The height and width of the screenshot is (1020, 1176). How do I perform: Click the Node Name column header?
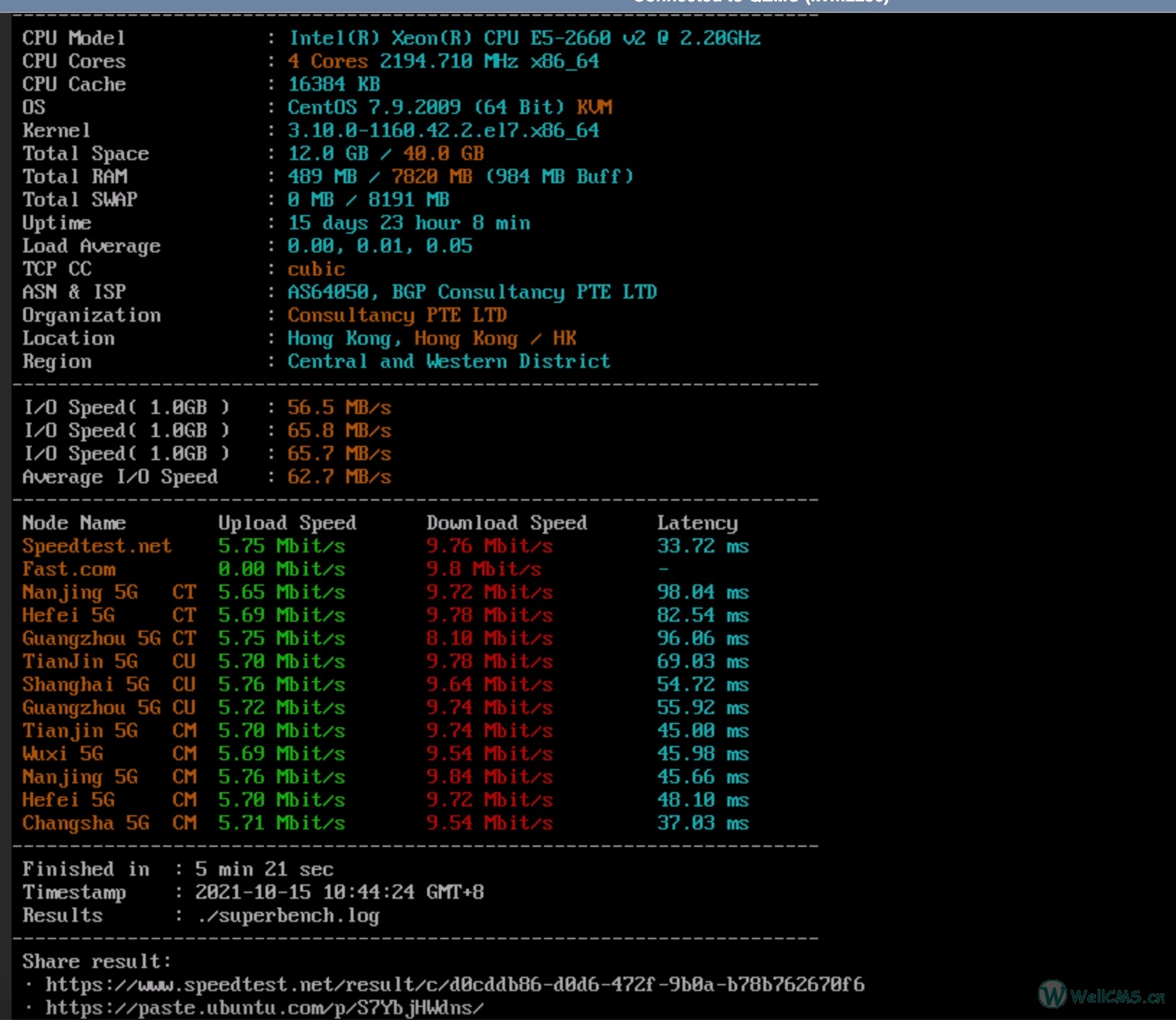[74, 523]
